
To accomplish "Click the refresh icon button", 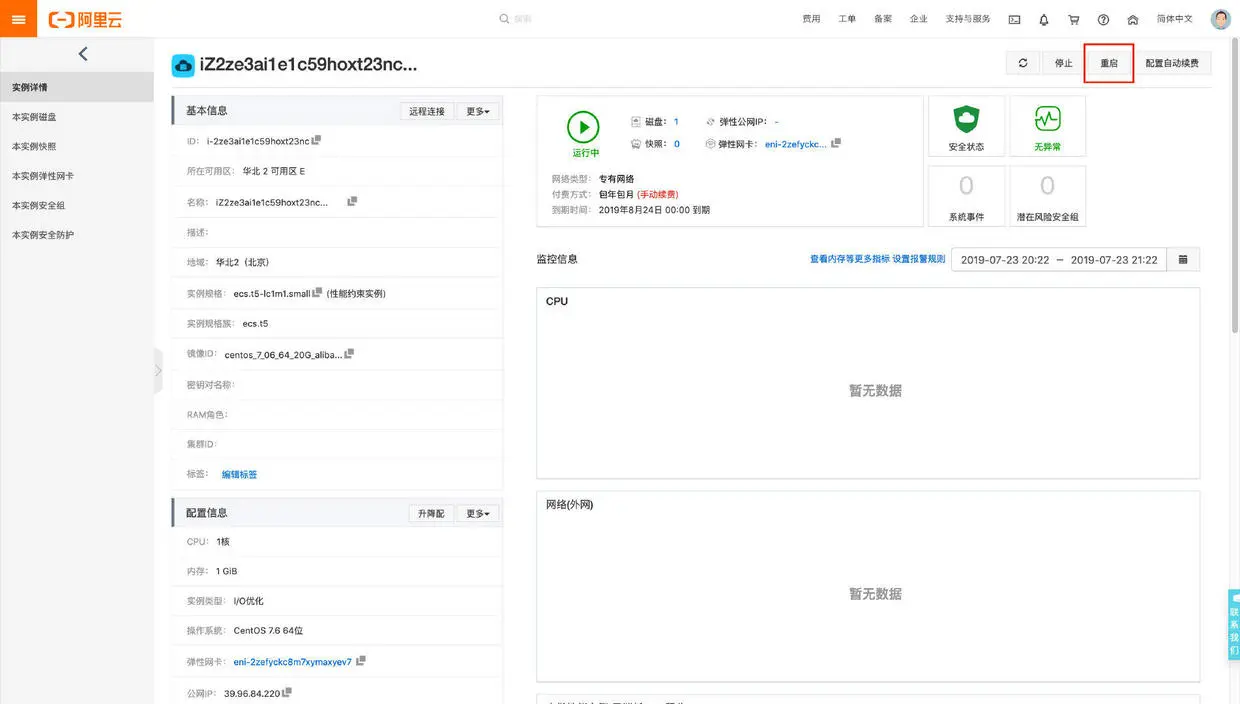I will pos(1023,63).
